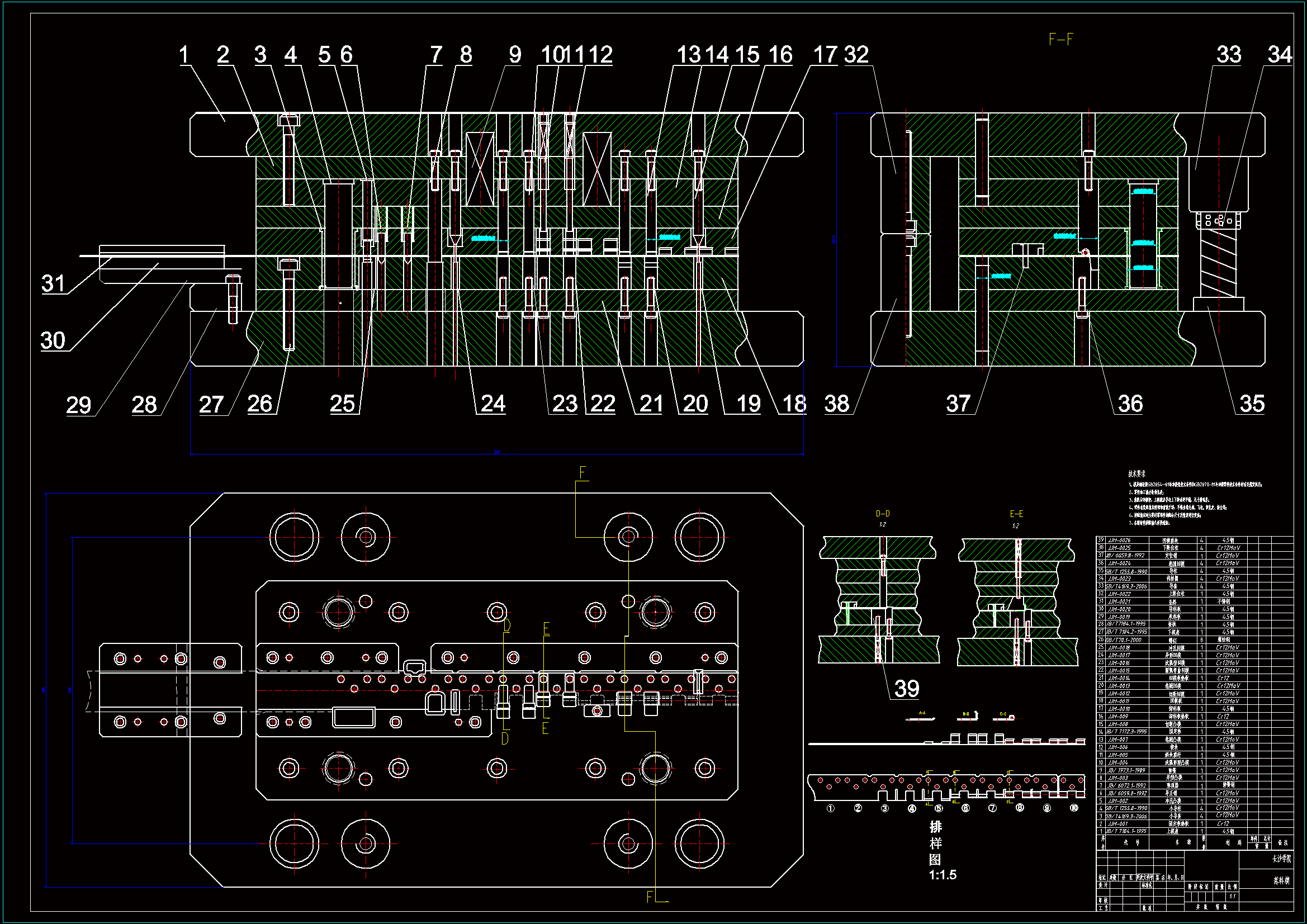The width and height of the screenshot is (1307, 924).
Task: Click part callout number 25
Action: (342, 404)
